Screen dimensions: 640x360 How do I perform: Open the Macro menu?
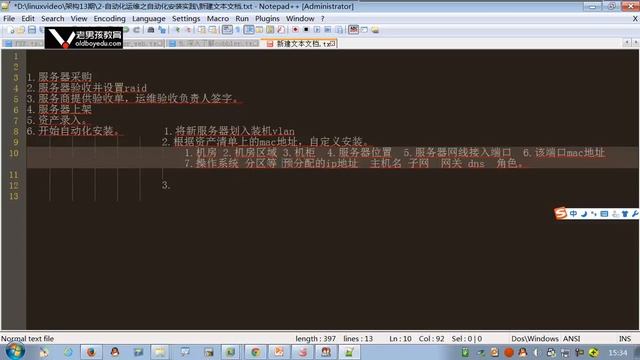pos(218,18)
